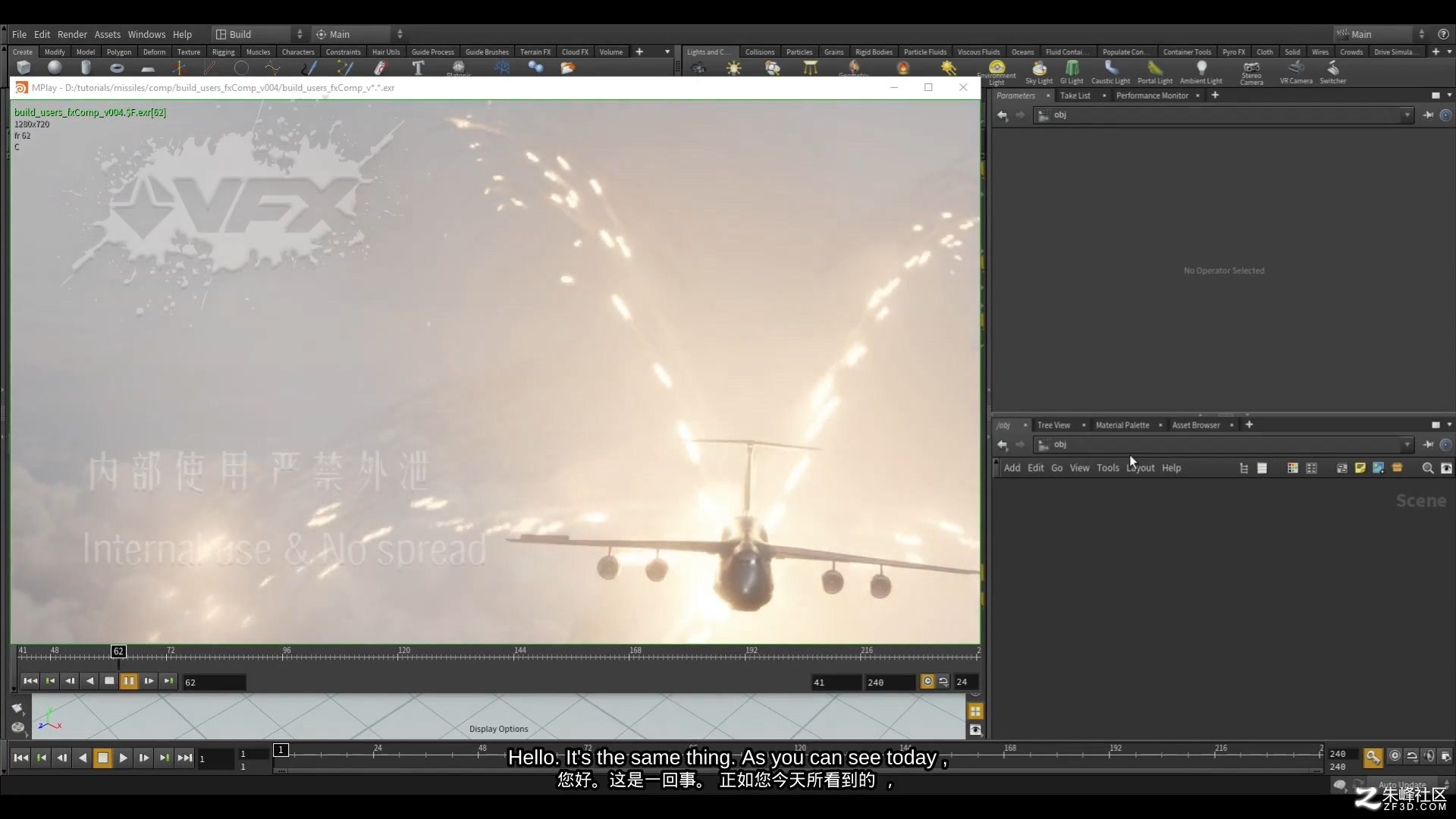Add a GI Light
Screen dimensions: 1456x819
(1072, 72)
